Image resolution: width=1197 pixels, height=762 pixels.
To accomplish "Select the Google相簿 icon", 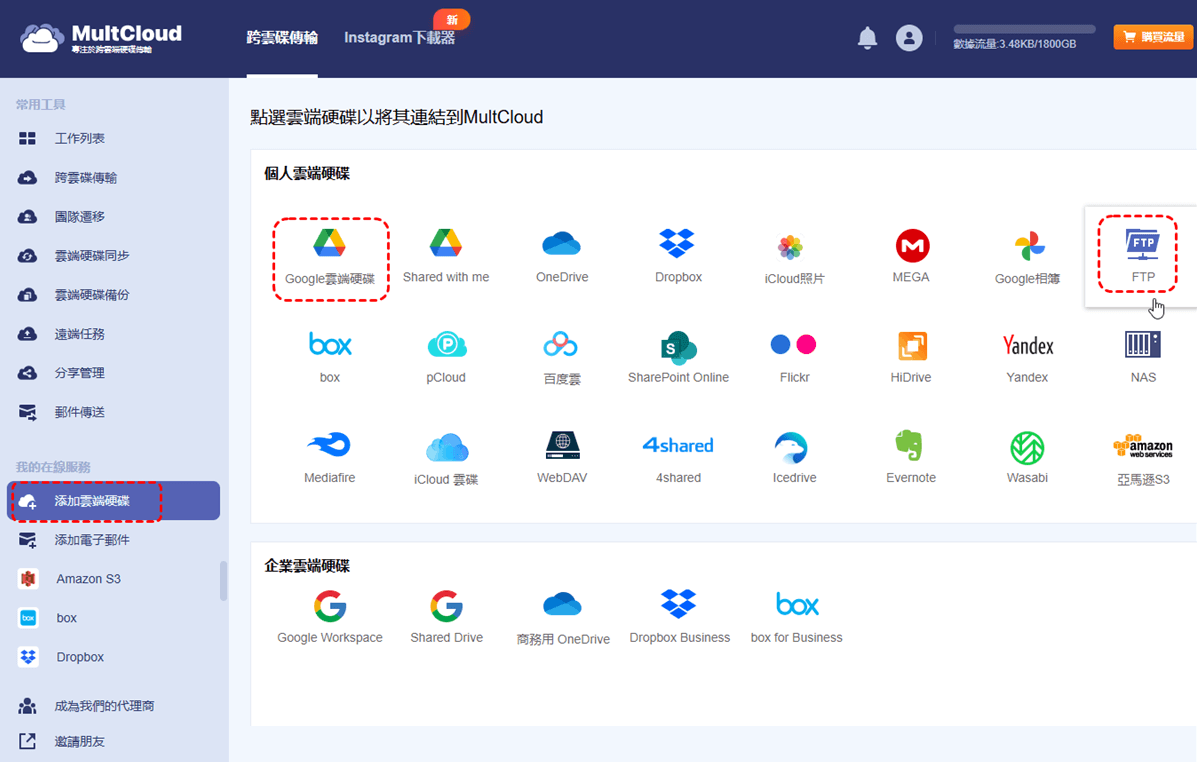I will click(1029, 246).
